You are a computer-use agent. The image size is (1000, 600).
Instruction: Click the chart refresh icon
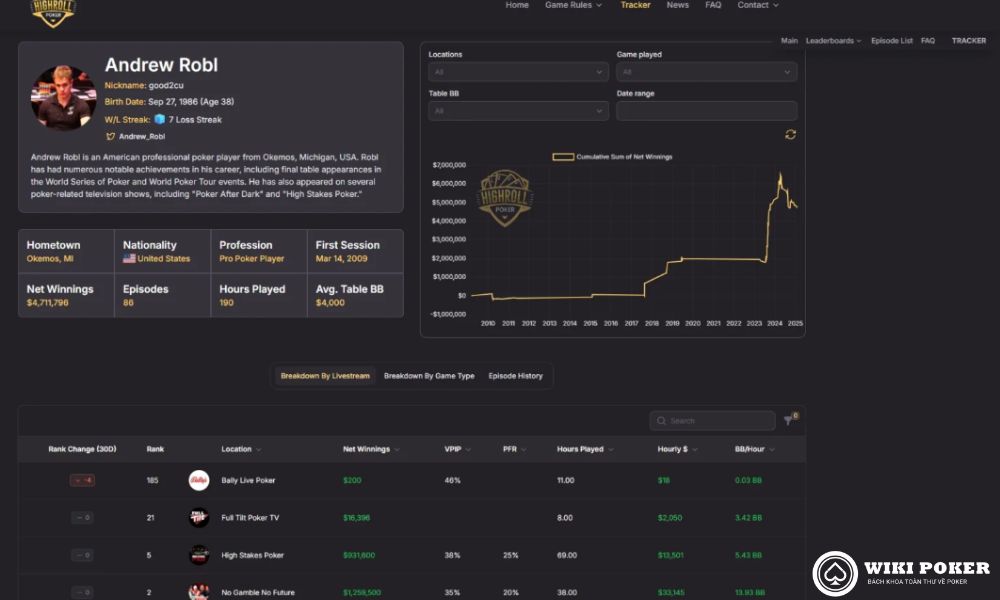[790, 134]
